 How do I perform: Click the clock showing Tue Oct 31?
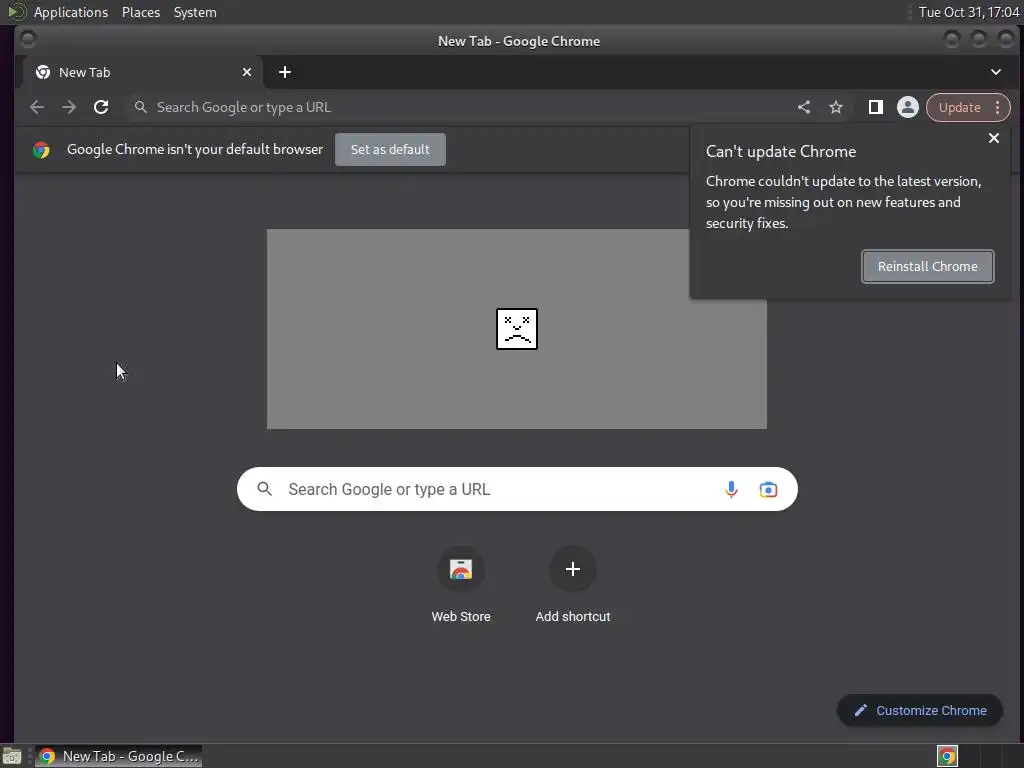[968, 12]
